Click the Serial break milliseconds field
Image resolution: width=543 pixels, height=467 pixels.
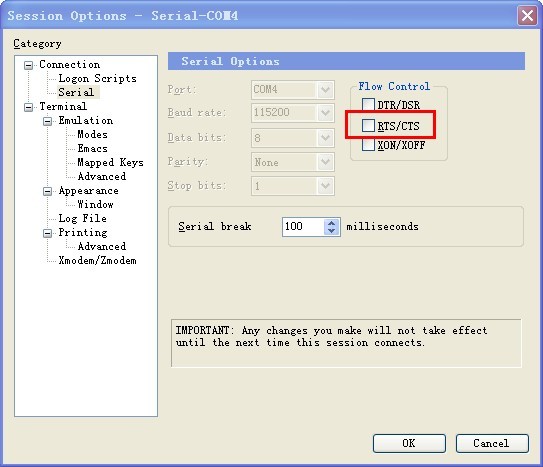click(x=303, y=227)
